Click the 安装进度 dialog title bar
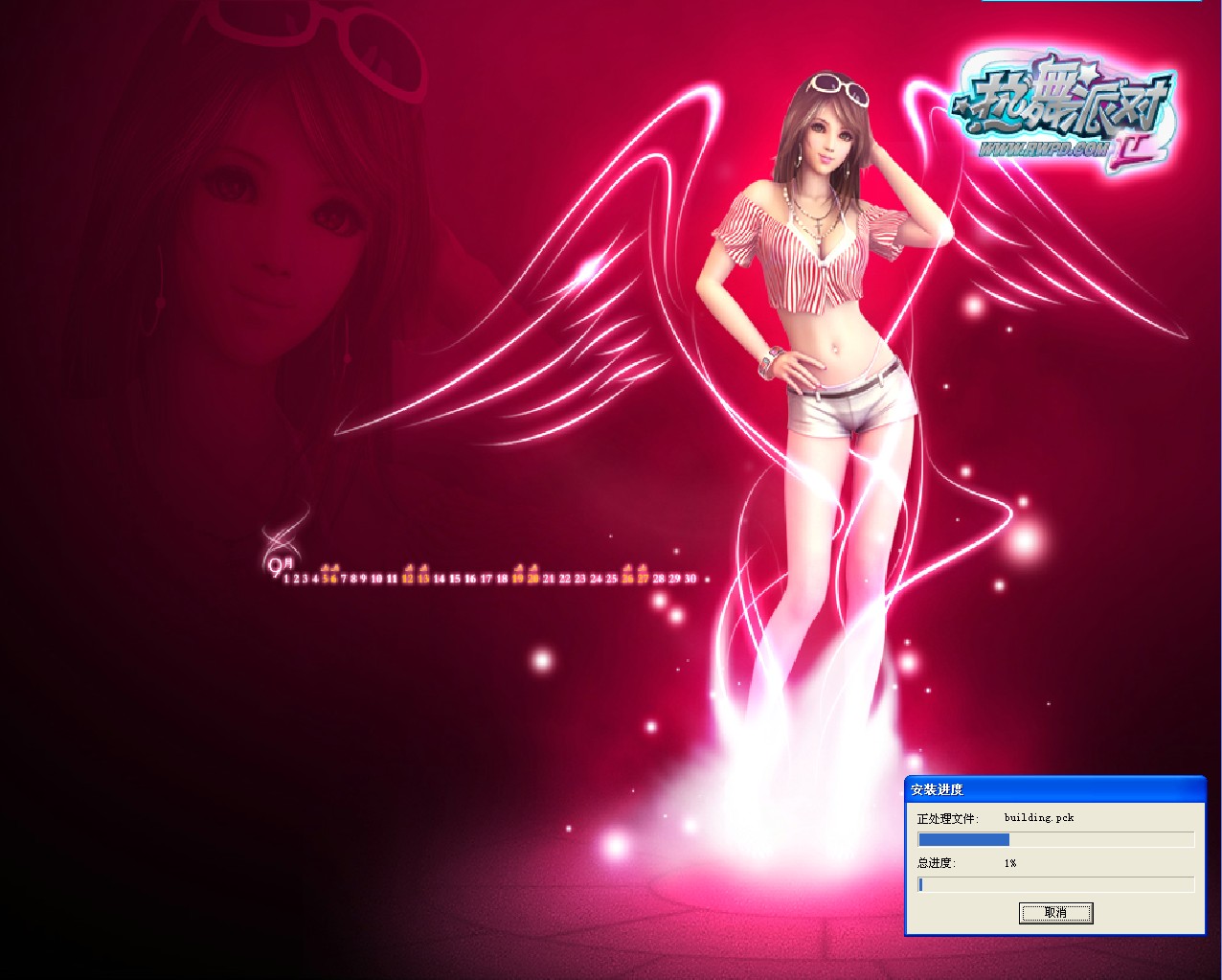1222x980 pixels. coord(1055,789)
